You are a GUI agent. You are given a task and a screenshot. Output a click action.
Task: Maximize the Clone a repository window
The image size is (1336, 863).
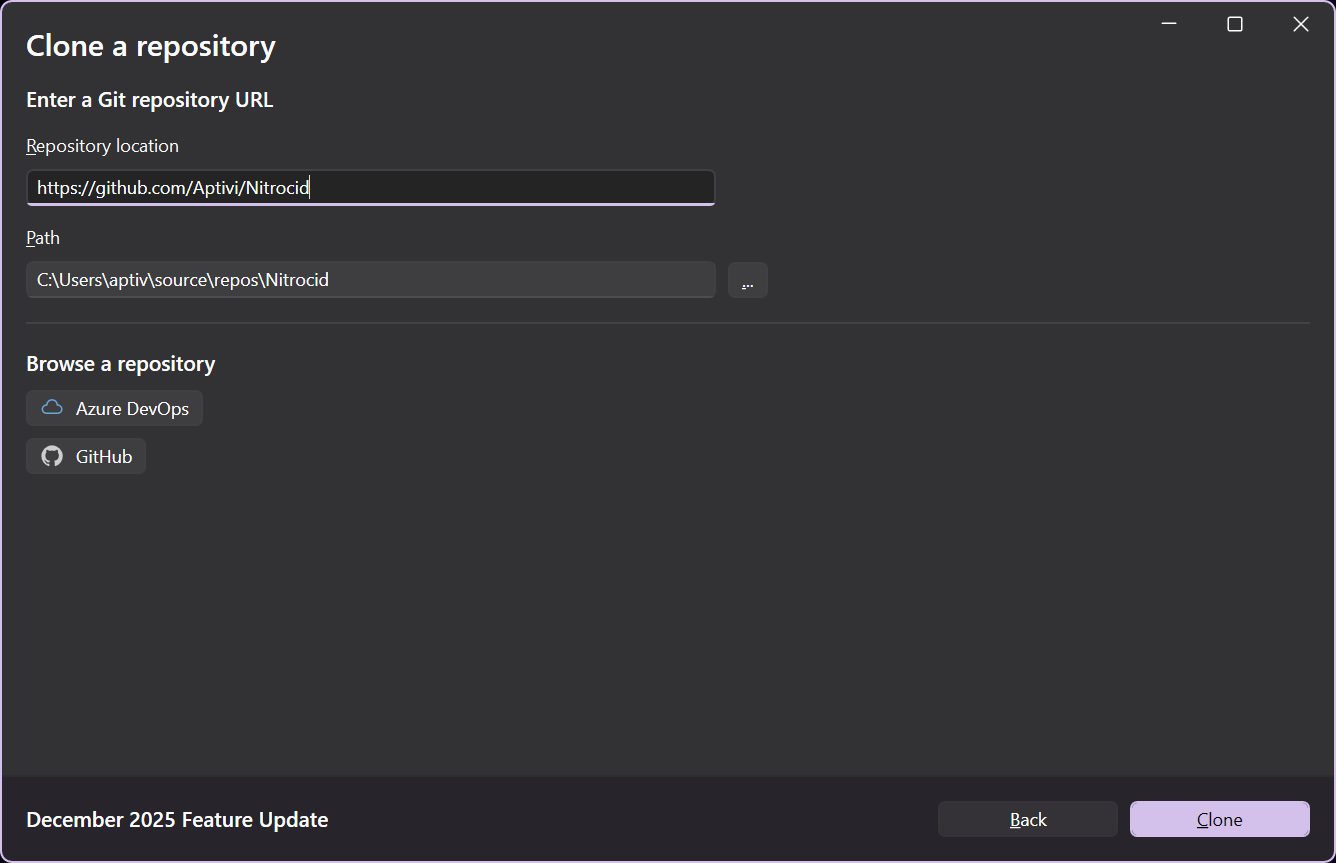click(1235, 24)
